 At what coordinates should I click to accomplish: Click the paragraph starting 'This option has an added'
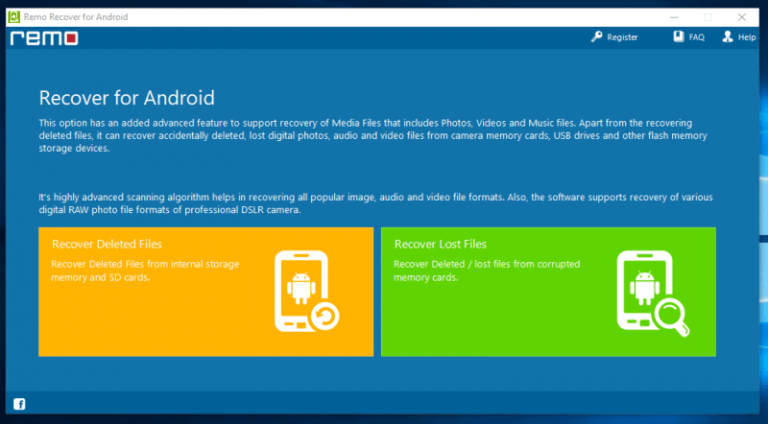[373, 136]
